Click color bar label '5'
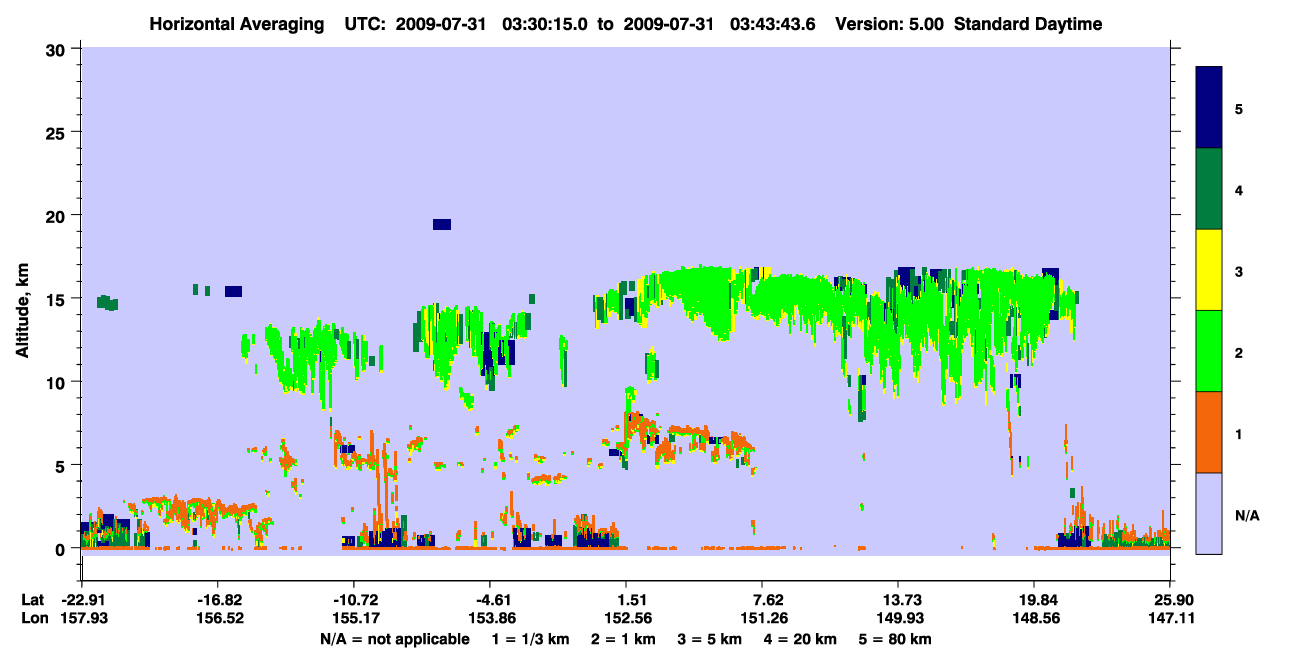Image resolution: width=1300 pixels, height=667 pixels. coord(1238,108)
